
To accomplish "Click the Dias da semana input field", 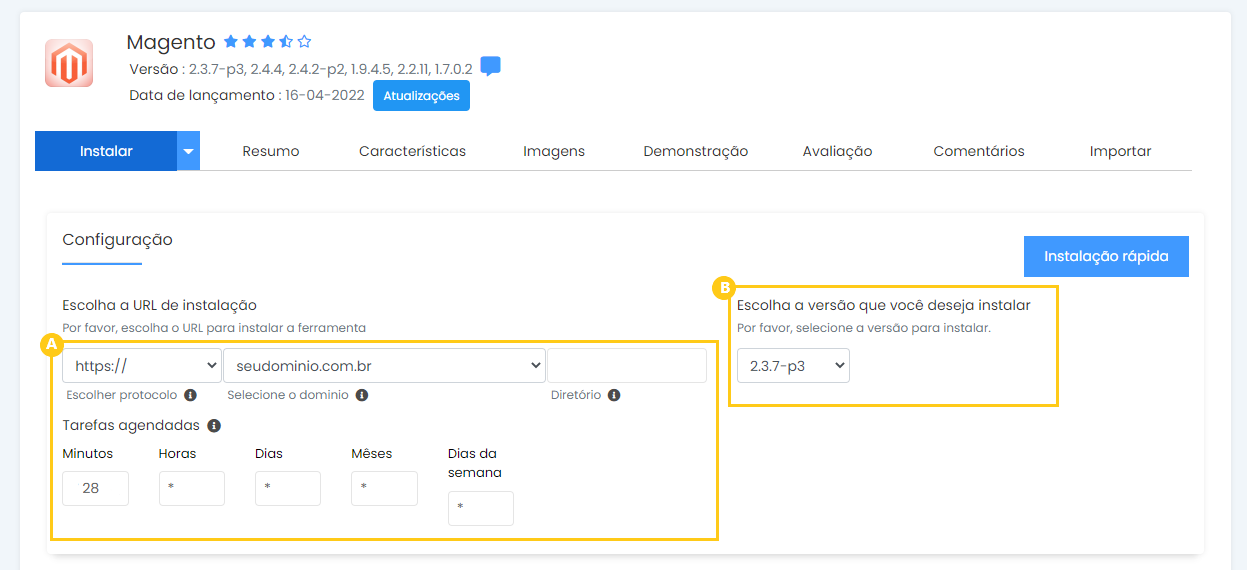I will [481, 508].
